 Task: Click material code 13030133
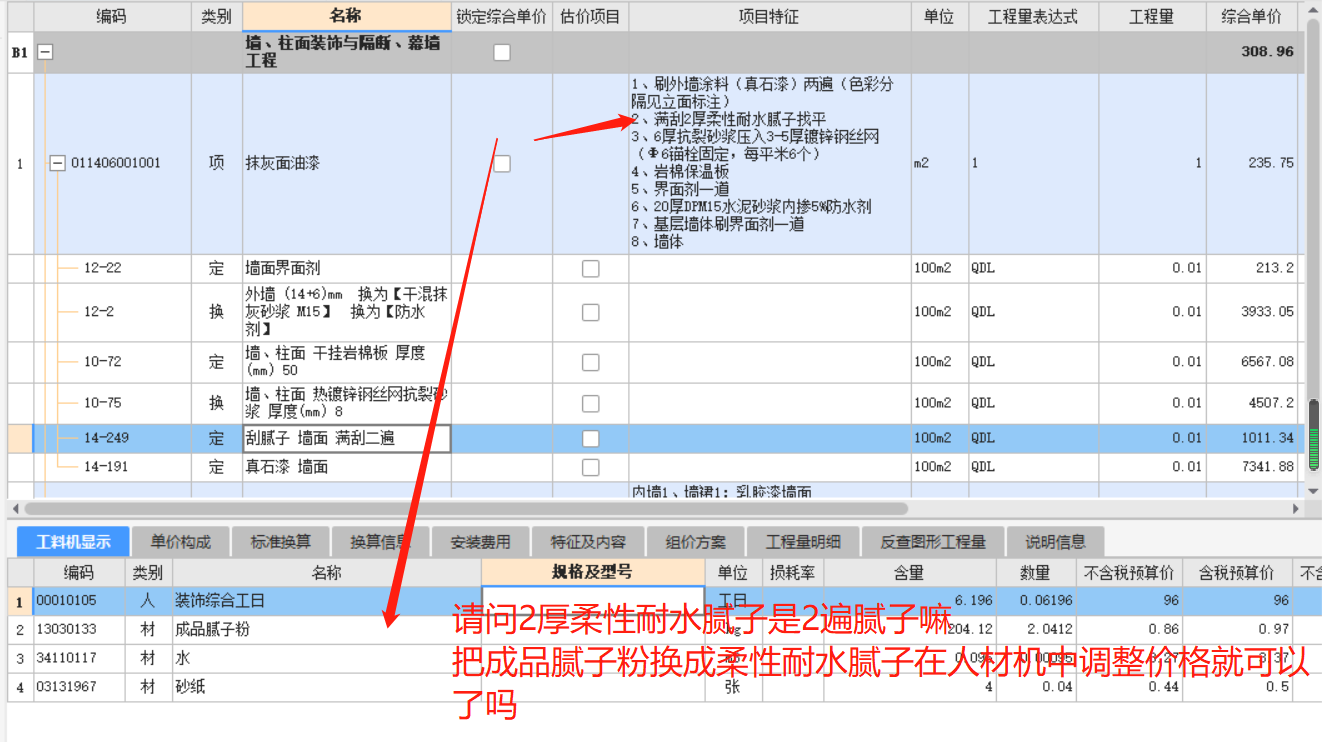pos(66,629)
